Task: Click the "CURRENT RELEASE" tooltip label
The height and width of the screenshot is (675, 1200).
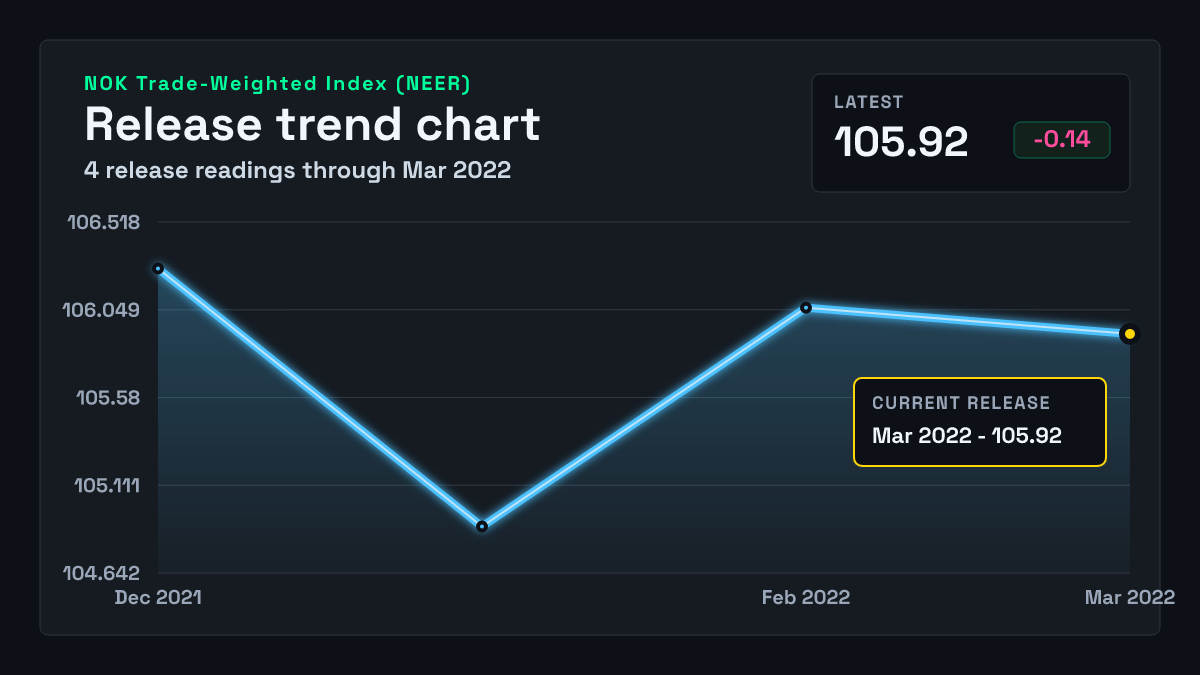Action: pos(961,403)
